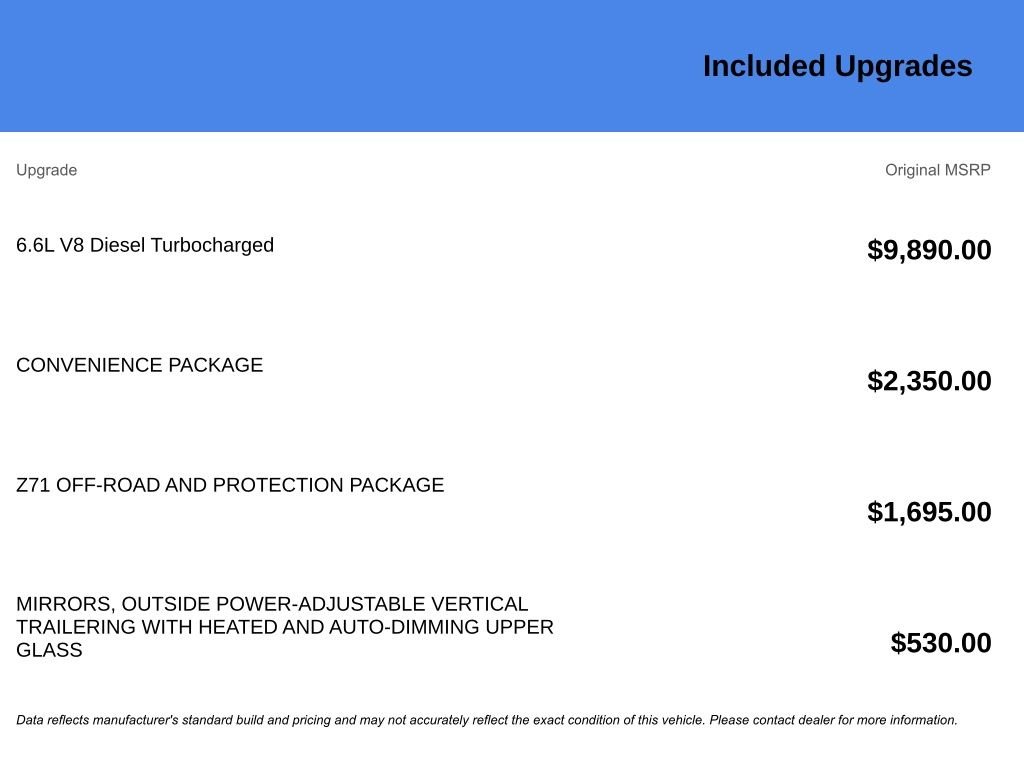Click TRAILERING WITH HEATED AND AUTO-DIMMING line
1024x768 pixels.
[x=285, y=627]
